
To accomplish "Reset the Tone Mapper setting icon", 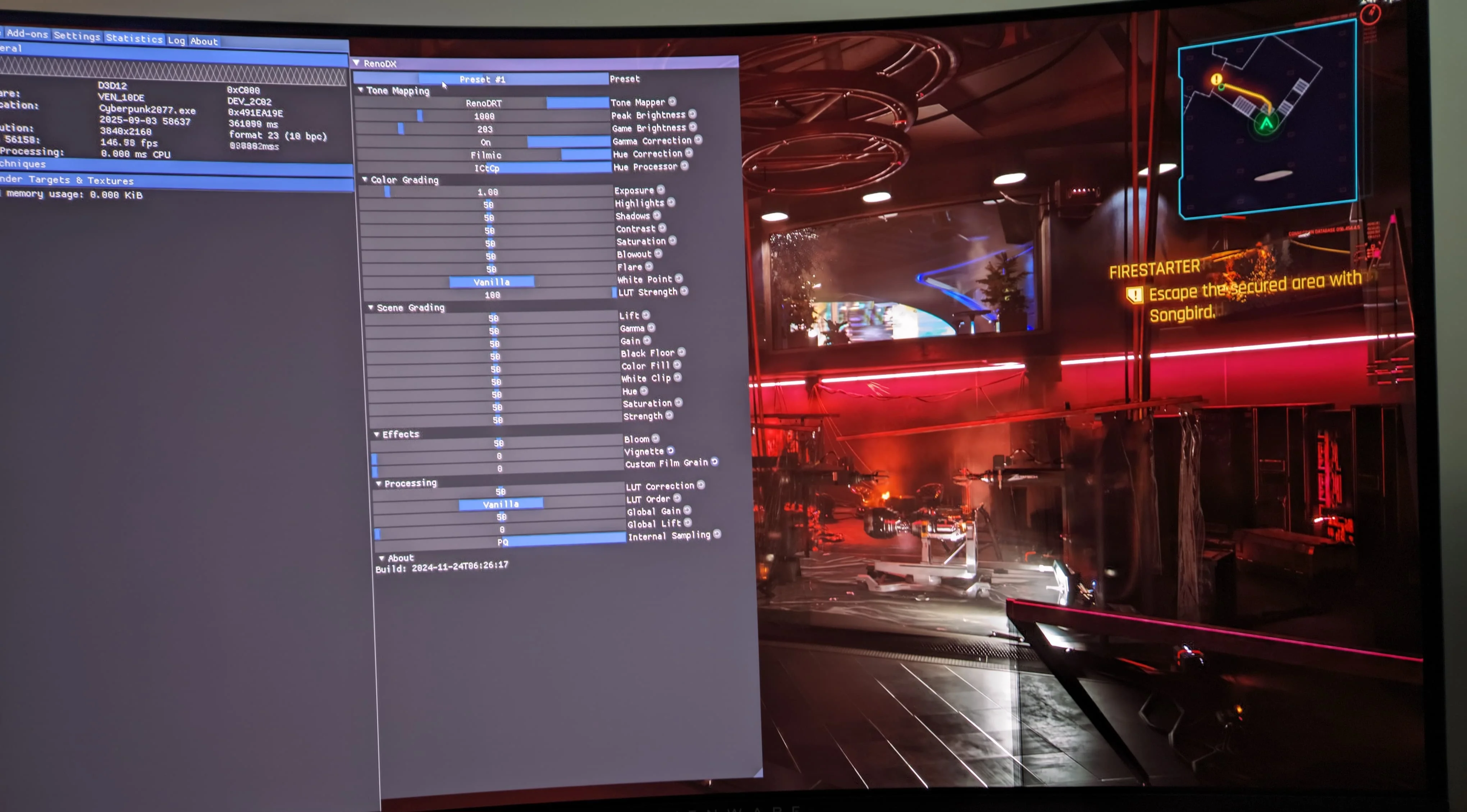I will pos(672,101).
